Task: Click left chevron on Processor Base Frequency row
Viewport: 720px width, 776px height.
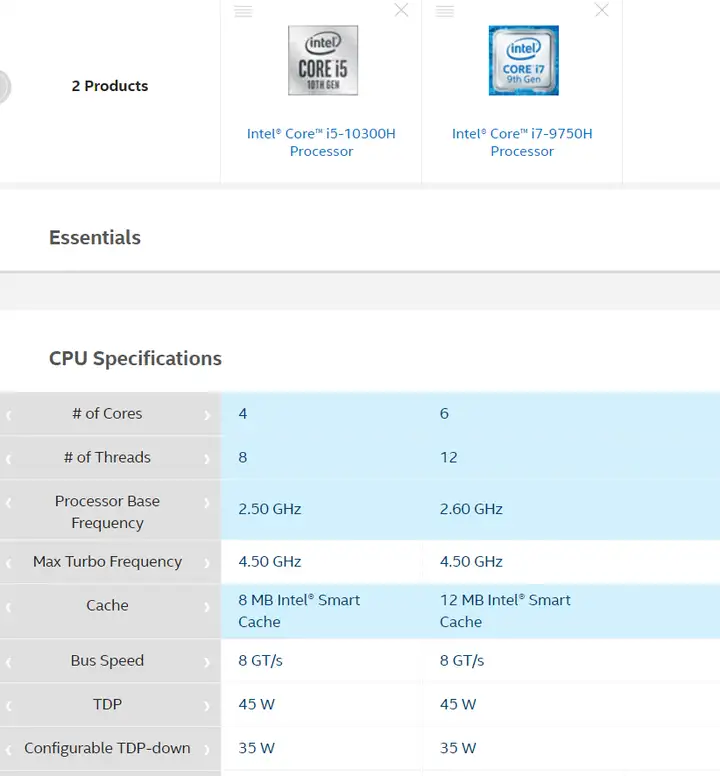Action: [x=8, y=503]
